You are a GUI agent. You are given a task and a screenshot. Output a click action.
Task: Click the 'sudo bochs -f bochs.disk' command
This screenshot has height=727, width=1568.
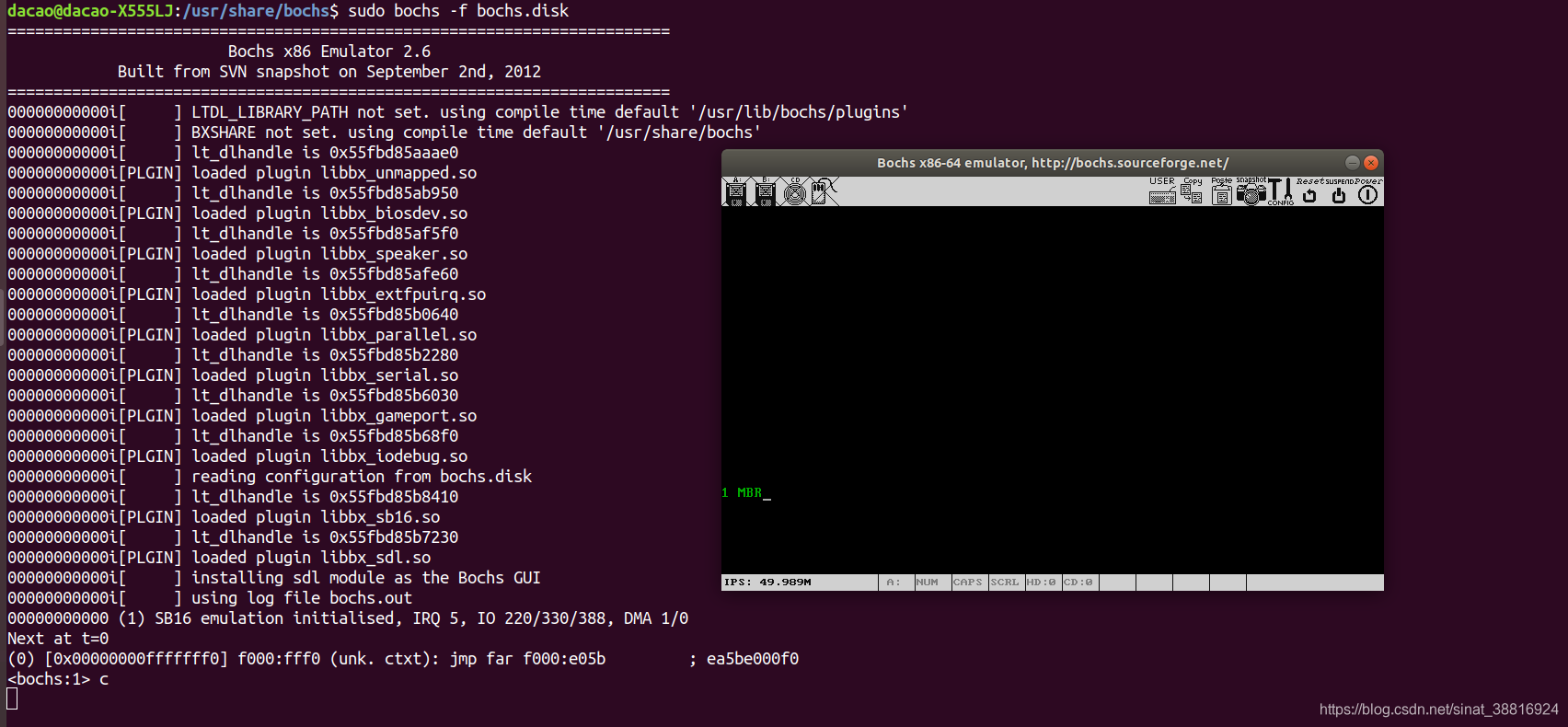click(458, 11)
